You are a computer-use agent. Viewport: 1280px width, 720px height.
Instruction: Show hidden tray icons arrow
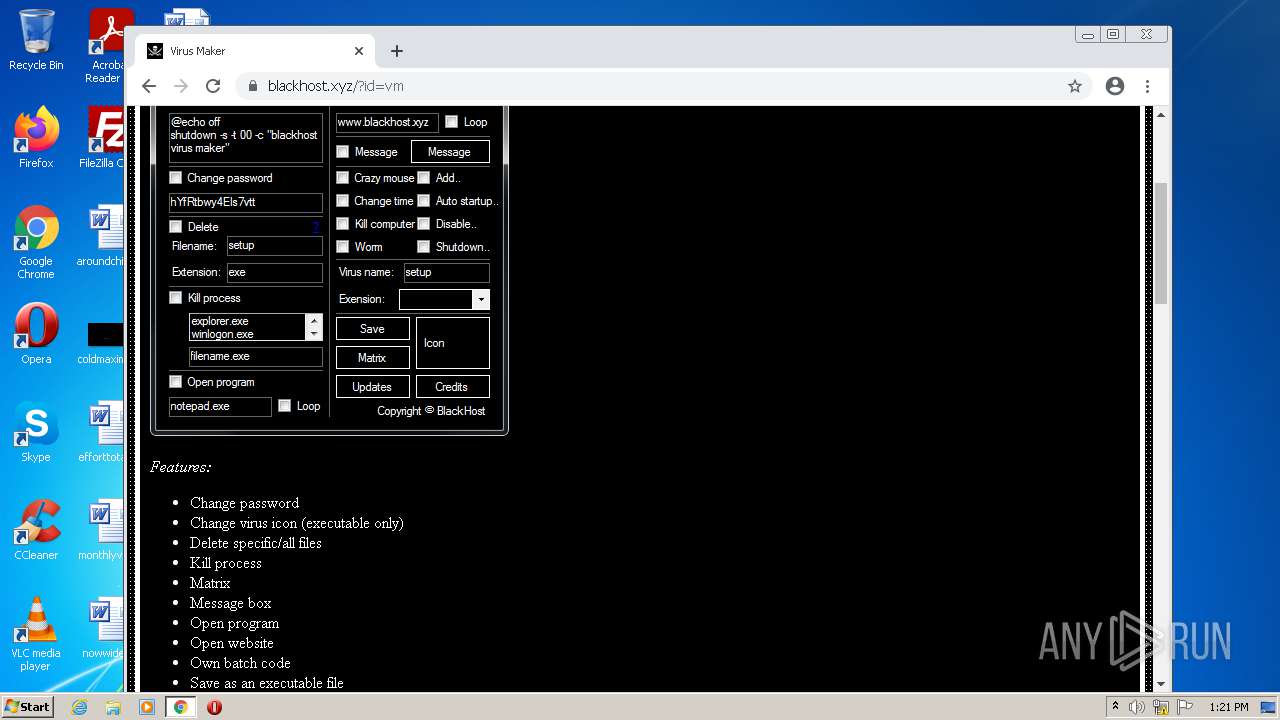pos(1115,707)
